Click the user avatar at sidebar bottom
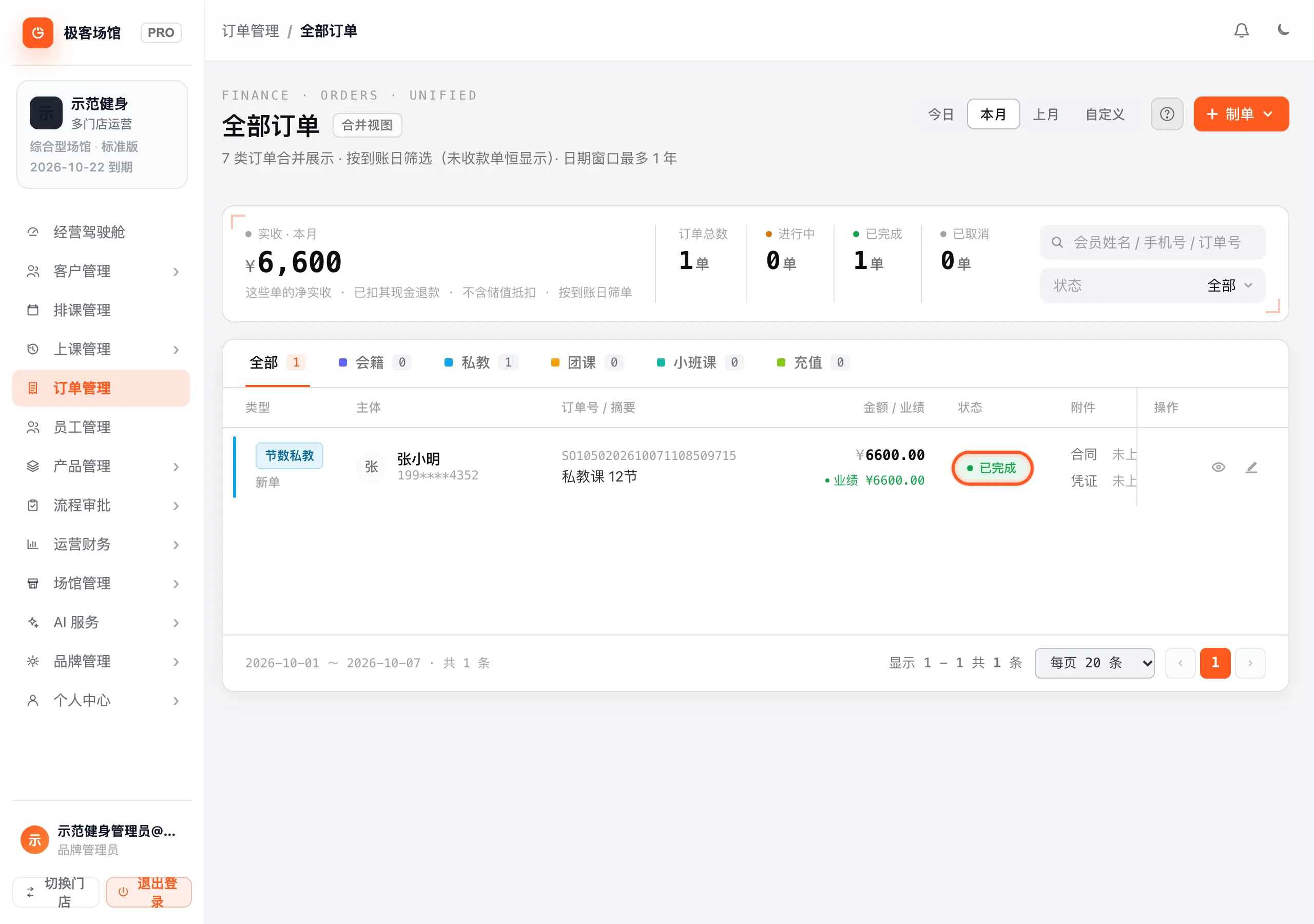Image resolution: width=1314 pixels, height=924 pixels. (35, 839)
